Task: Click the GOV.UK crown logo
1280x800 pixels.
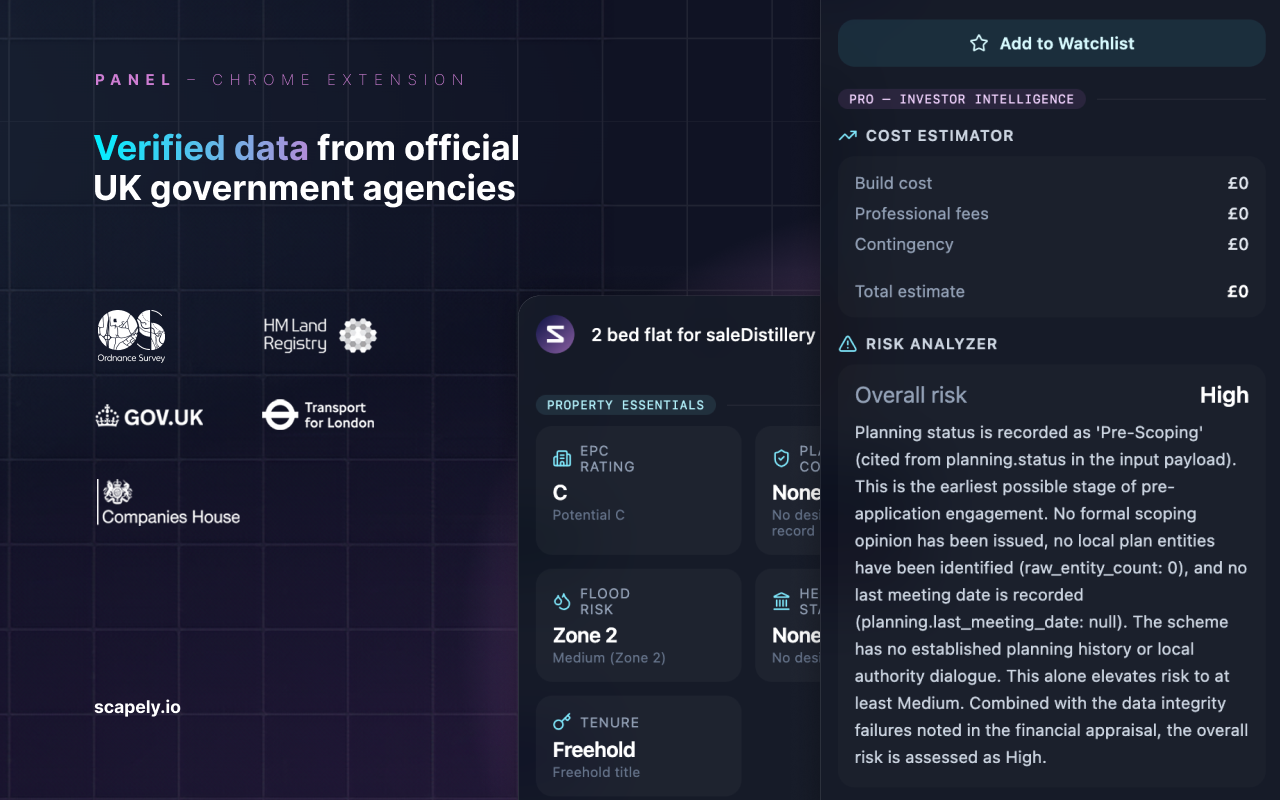Action: click(x=149, y=416)
